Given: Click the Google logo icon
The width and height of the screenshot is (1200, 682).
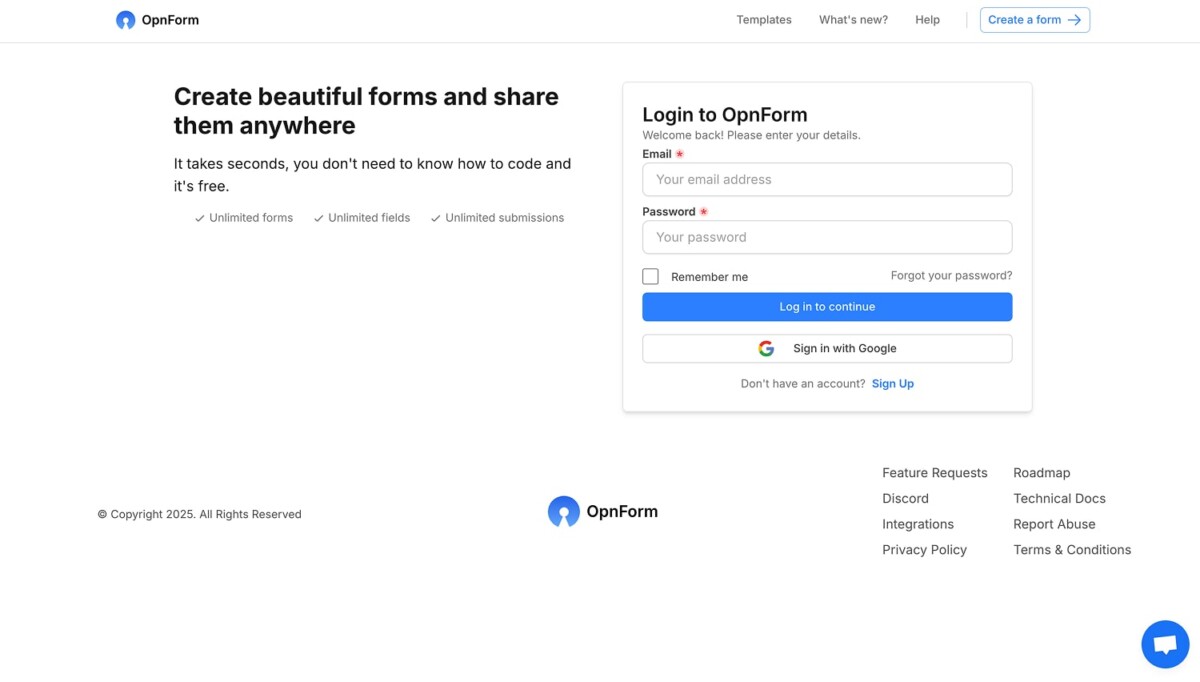Looking at the screenshot, I should click(766, 349).
